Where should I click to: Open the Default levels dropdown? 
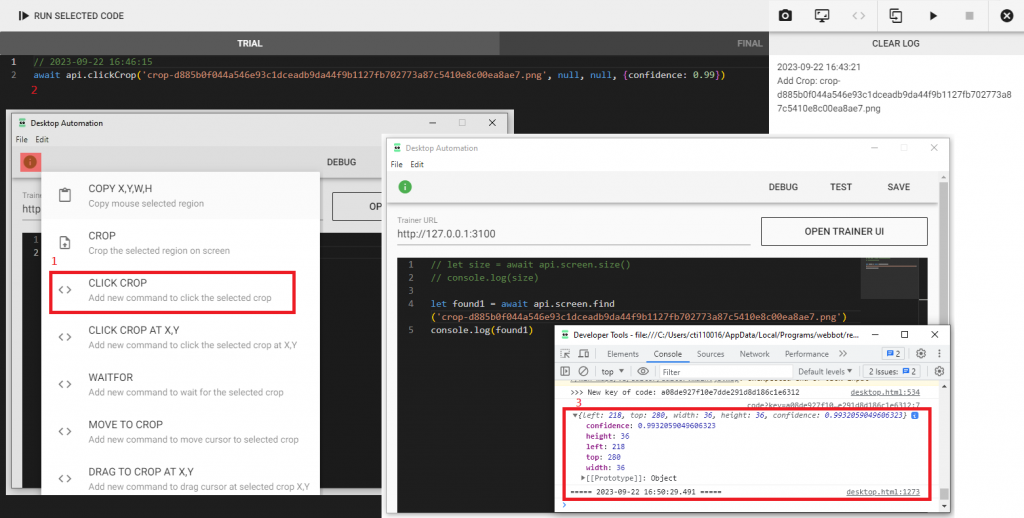tap(827, 371)
